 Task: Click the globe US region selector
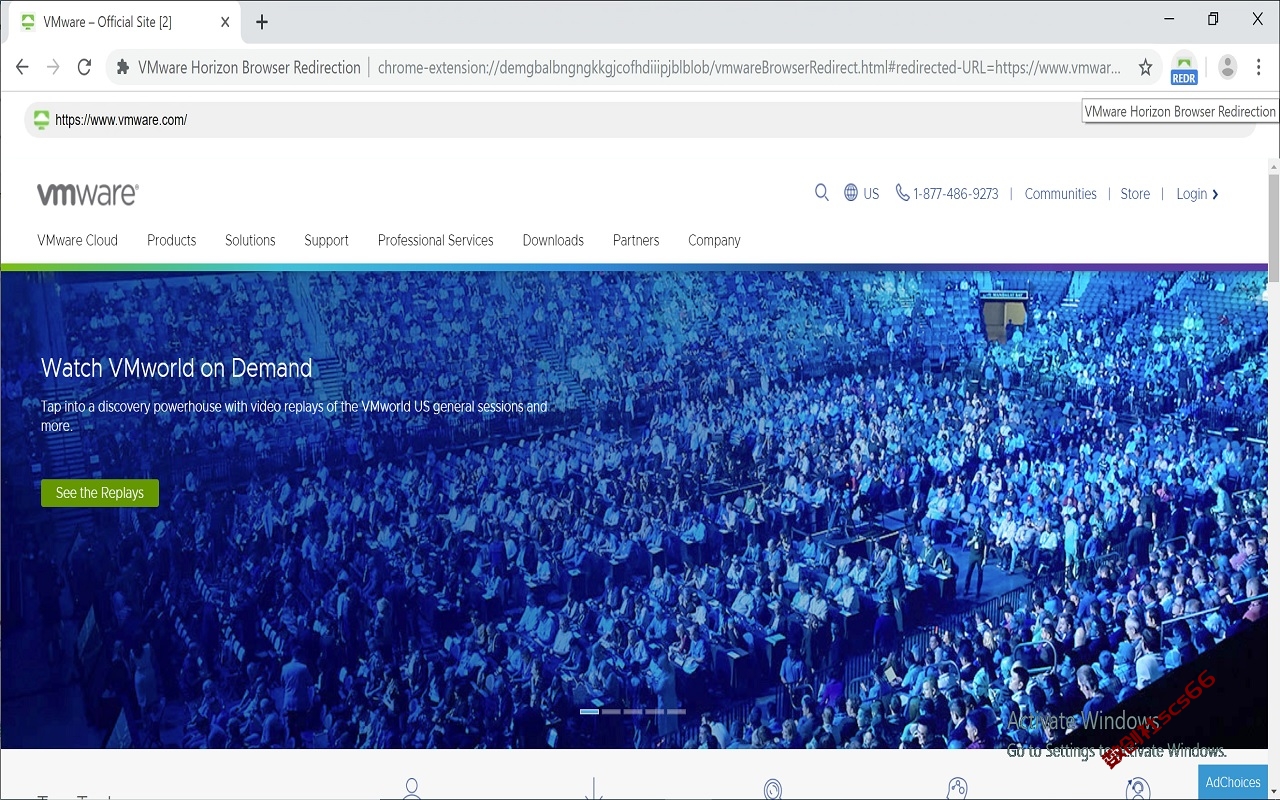861,193
